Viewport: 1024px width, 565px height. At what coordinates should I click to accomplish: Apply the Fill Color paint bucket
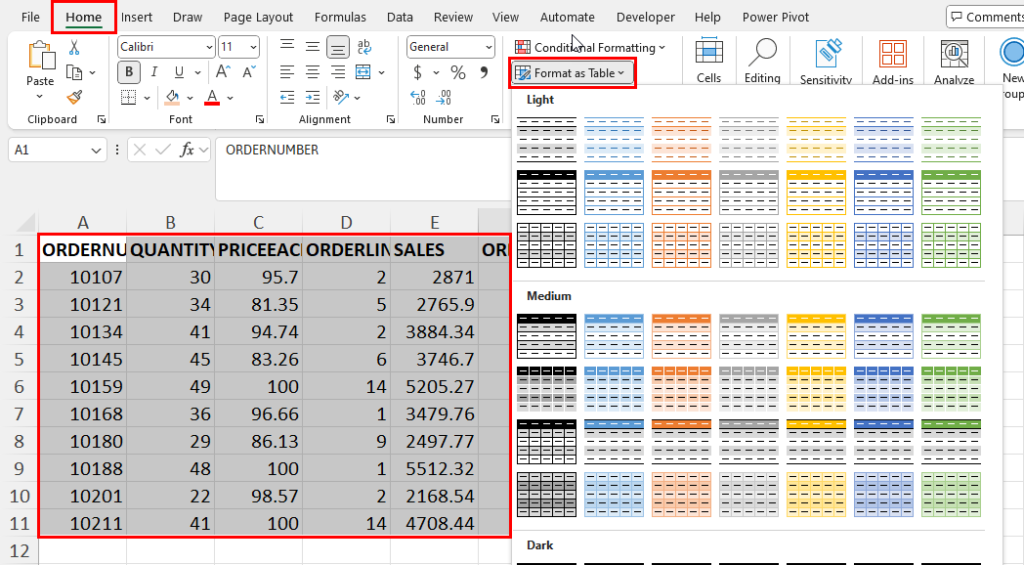click(172, 98)
